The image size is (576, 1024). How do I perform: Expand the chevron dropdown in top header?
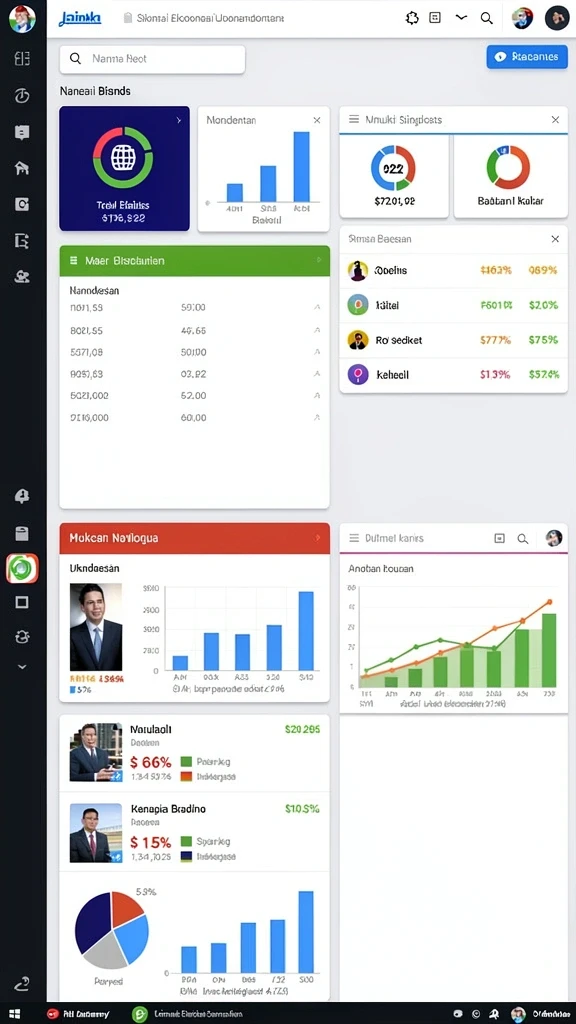click(x=461, y=18)
